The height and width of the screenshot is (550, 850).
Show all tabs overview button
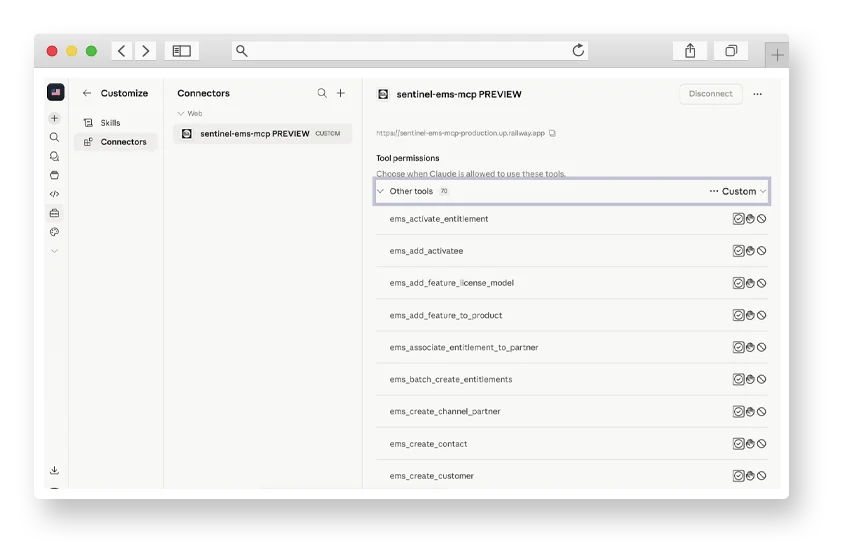(x=731, y=51)
